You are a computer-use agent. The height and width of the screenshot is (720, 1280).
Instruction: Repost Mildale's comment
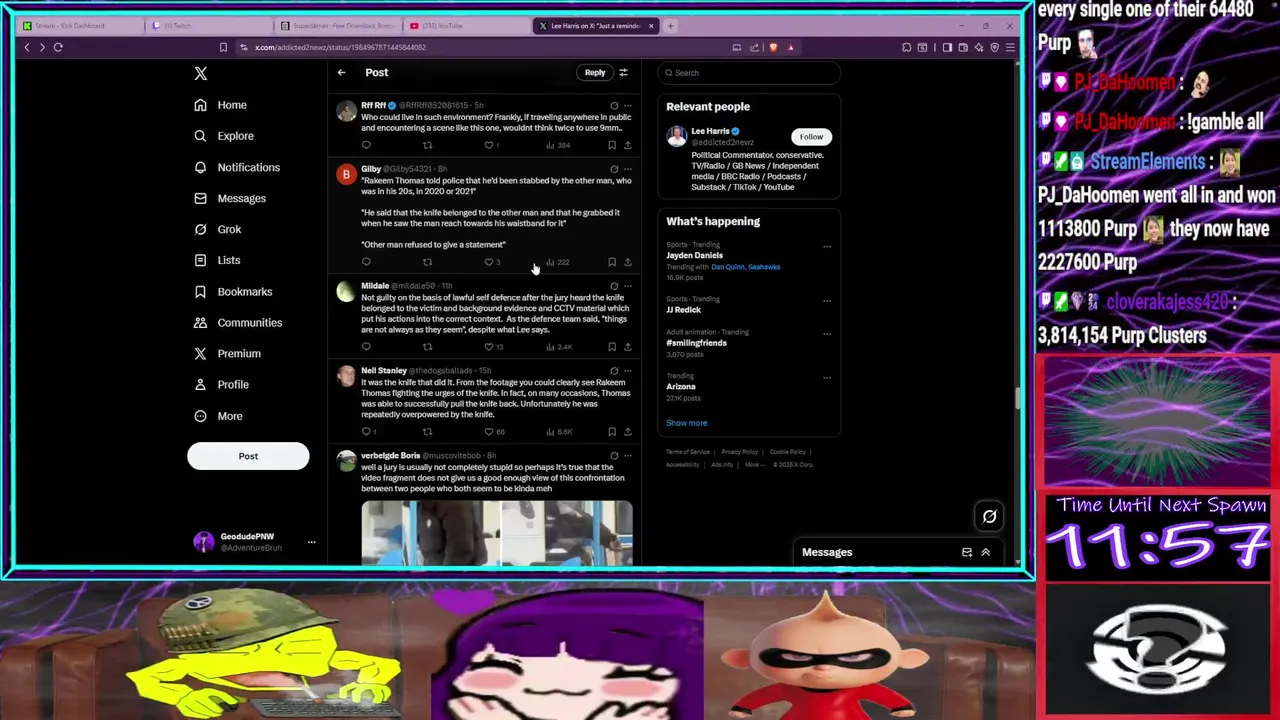[x=427, y=347]
